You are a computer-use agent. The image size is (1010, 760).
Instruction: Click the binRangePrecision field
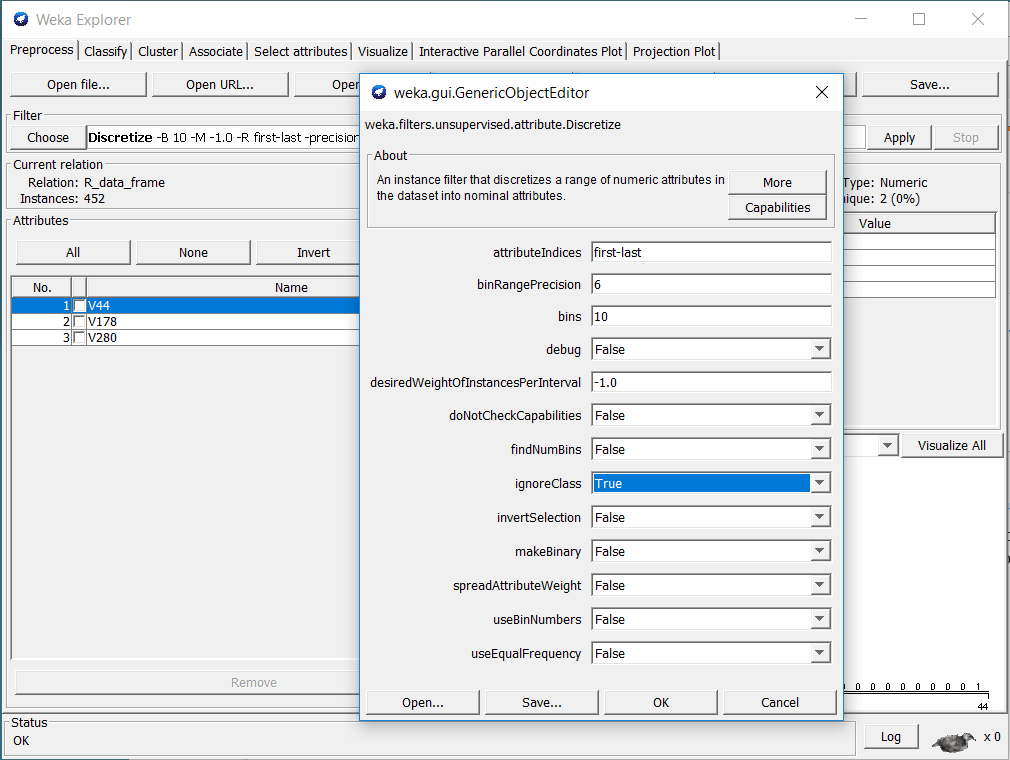coord(711,285)
